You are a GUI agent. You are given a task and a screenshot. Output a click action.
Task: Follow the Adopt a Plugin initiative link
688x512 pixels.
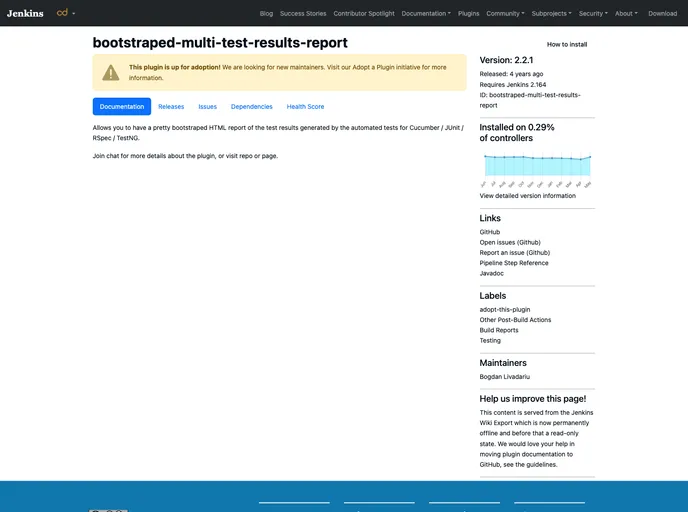pyautogui.click(x=386, y=67)
